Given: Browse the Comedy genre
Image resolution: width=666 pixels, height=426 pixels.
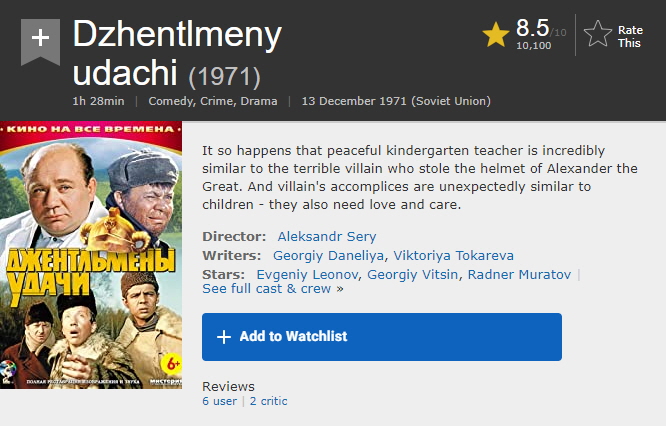Looking at the screenshot, I should pyautogui.click(x=172, y=101).
